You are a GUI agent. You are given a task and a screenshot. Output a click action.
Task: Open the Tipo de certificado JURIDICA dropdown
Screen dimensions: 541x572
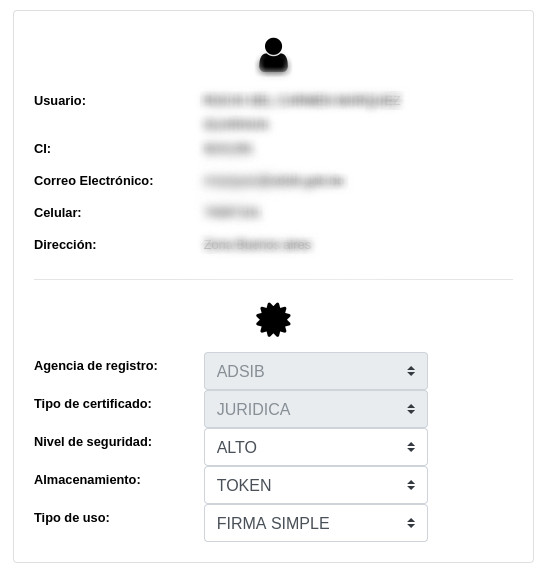click(x=316, y=409)
